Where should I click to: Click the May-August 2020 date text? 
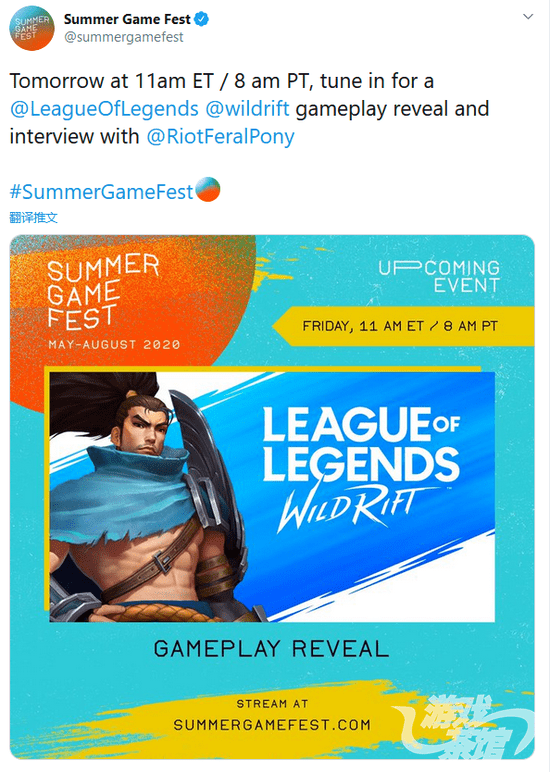click(114, 344)
